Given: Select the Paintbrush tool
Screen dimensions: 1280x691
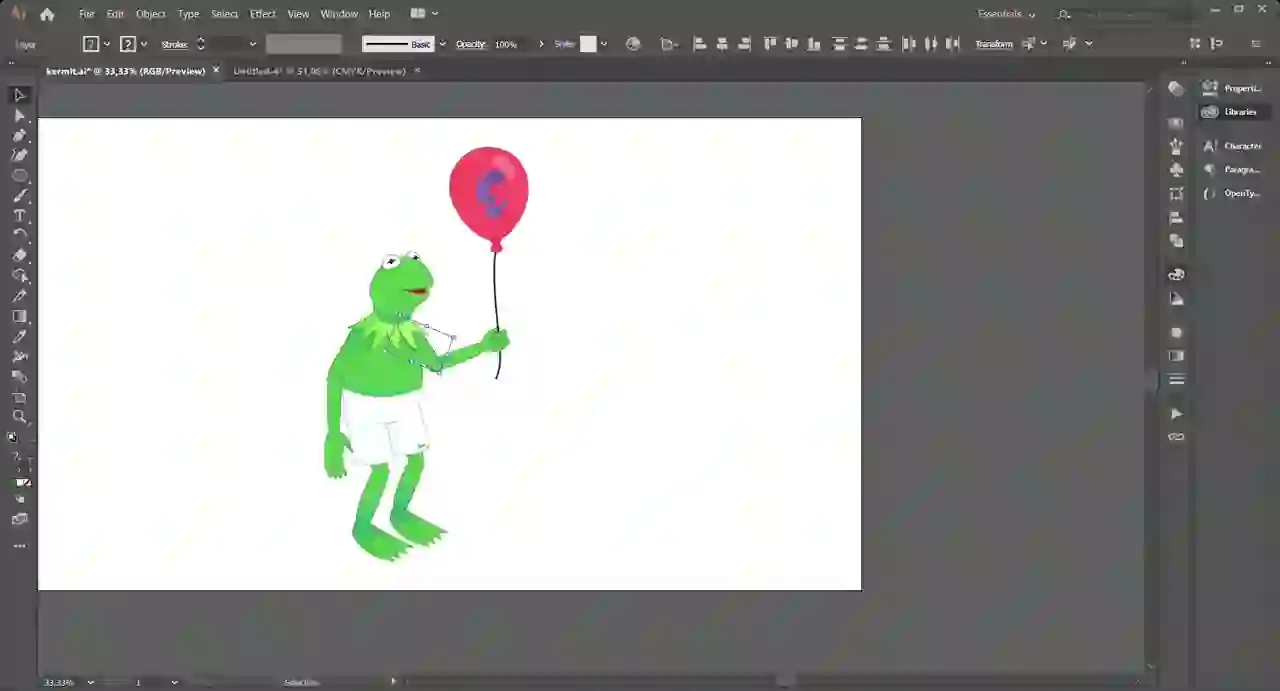Looking at the screenshot, I should point(19,196).
